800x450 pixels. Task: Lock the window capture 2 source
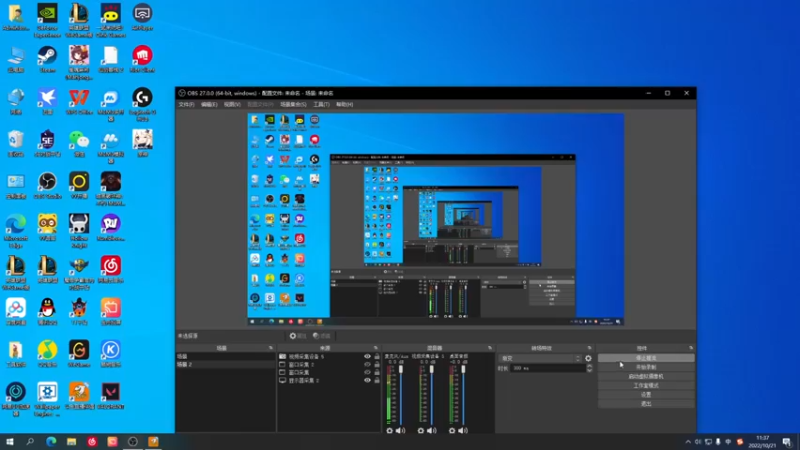click(377, 364)
